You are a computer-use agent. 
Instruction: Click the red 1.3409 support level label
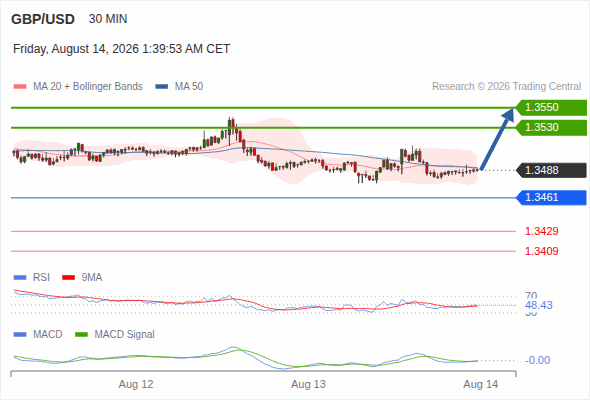pyautogui.click(x=541, y=251)
